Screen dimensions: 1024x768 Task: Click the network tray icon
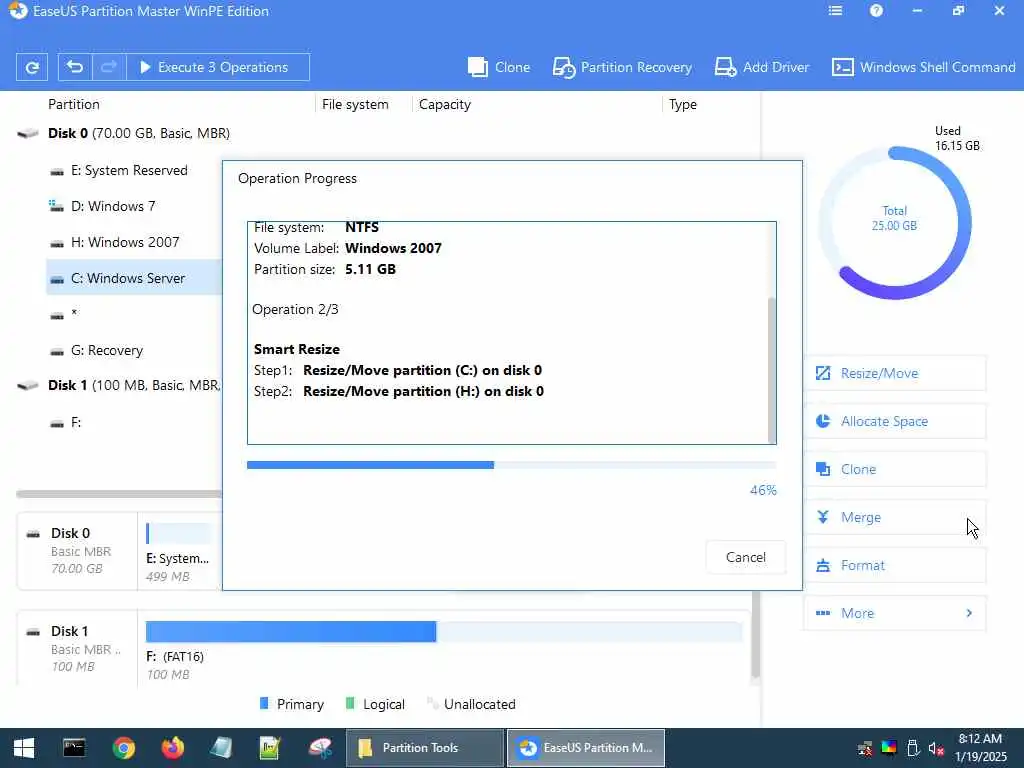pyautogui.click(x=865, y=748)
